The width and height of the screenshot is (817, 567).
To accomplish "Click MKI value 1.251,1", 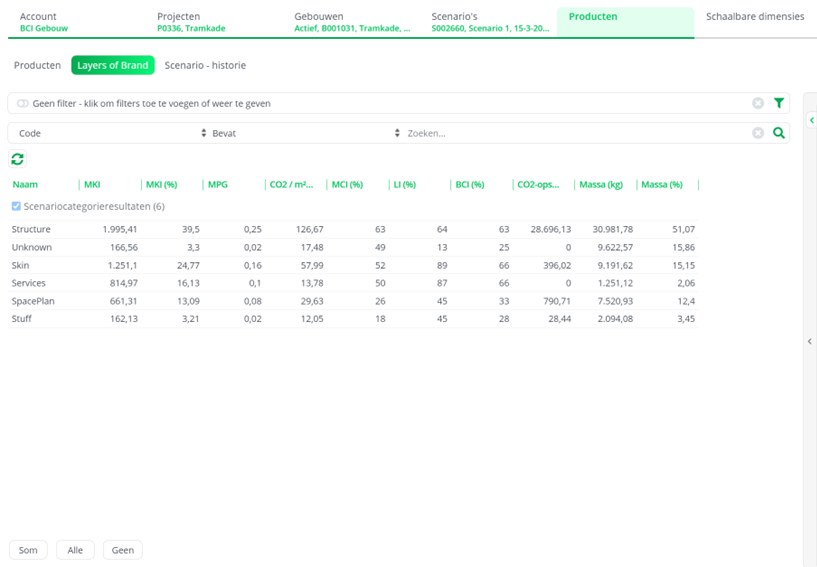I will (x=122, y=265).
